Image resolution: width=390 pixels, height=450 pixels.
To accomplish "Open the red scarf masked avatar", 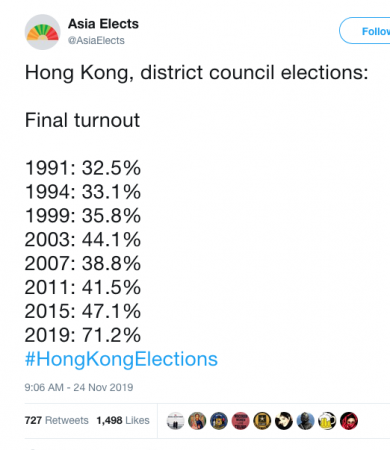I will [x=349, y=421].
